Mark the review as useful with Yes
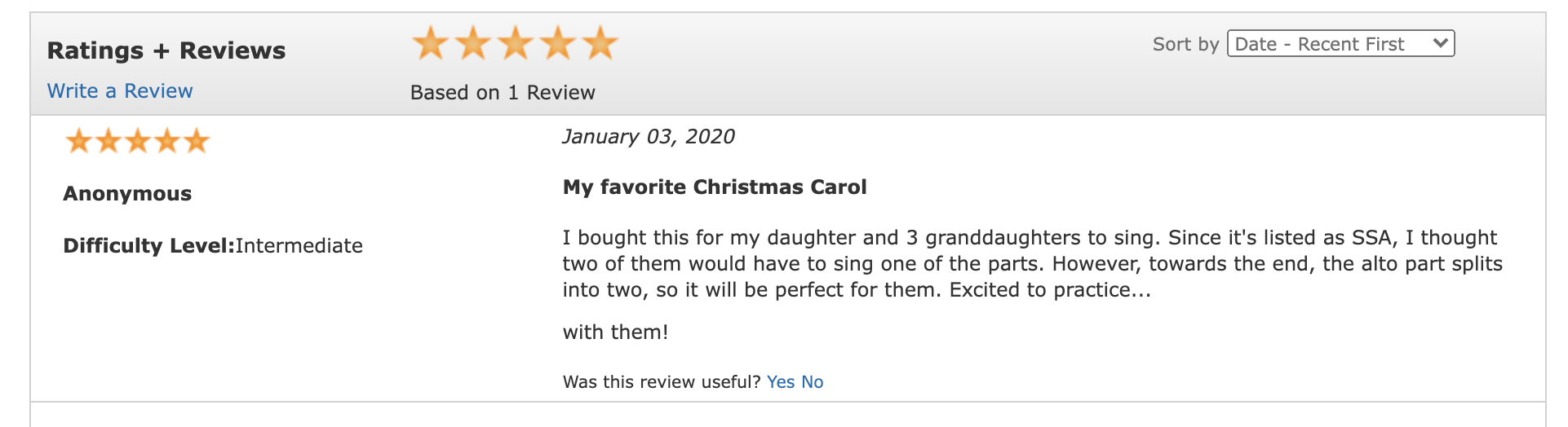This screenshot has height=427, width=1568. 781,381
